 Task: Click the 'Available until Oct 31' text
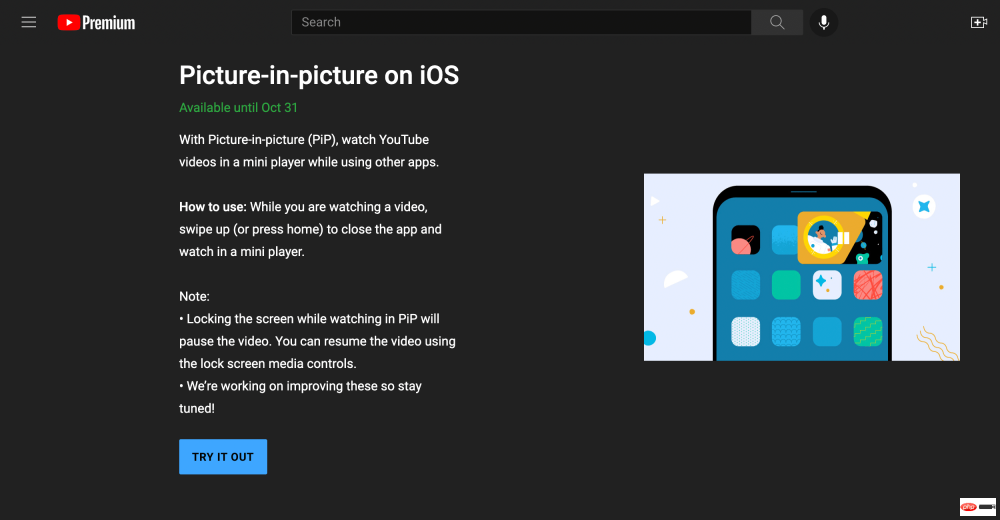(239, 108)
